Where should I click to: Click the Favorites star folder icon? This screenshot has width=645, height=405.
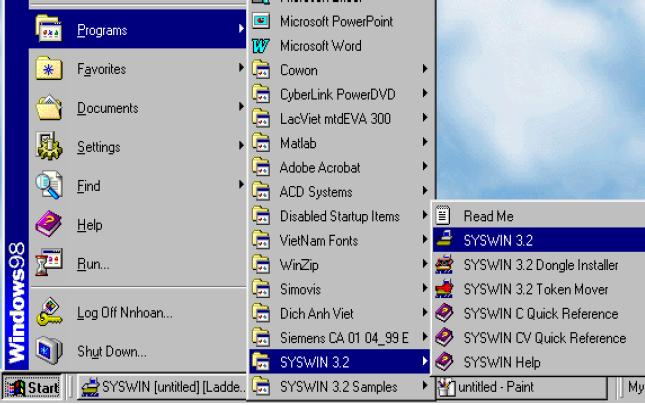coord(49,68)
